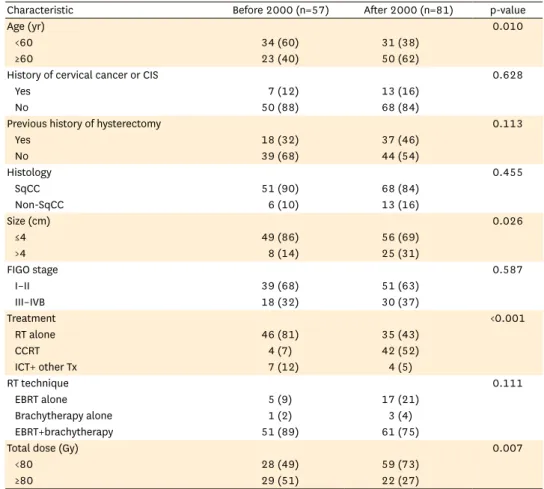Click '17 (21)' in the EBRT alone row
The image size is (544, 489).
point(400,399)
